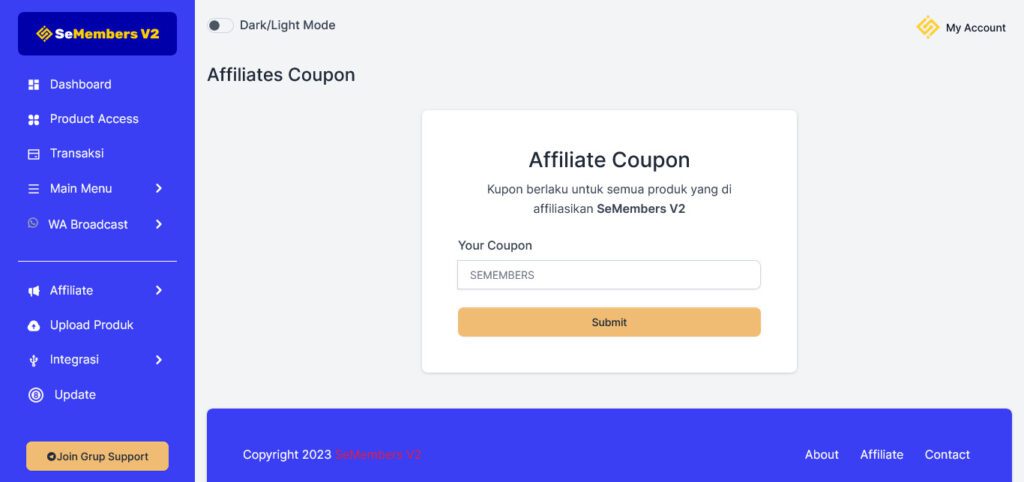The height and width of the screenshot is (482, 1024).
Task: Click the My Account logo icon
Action: 928,27
